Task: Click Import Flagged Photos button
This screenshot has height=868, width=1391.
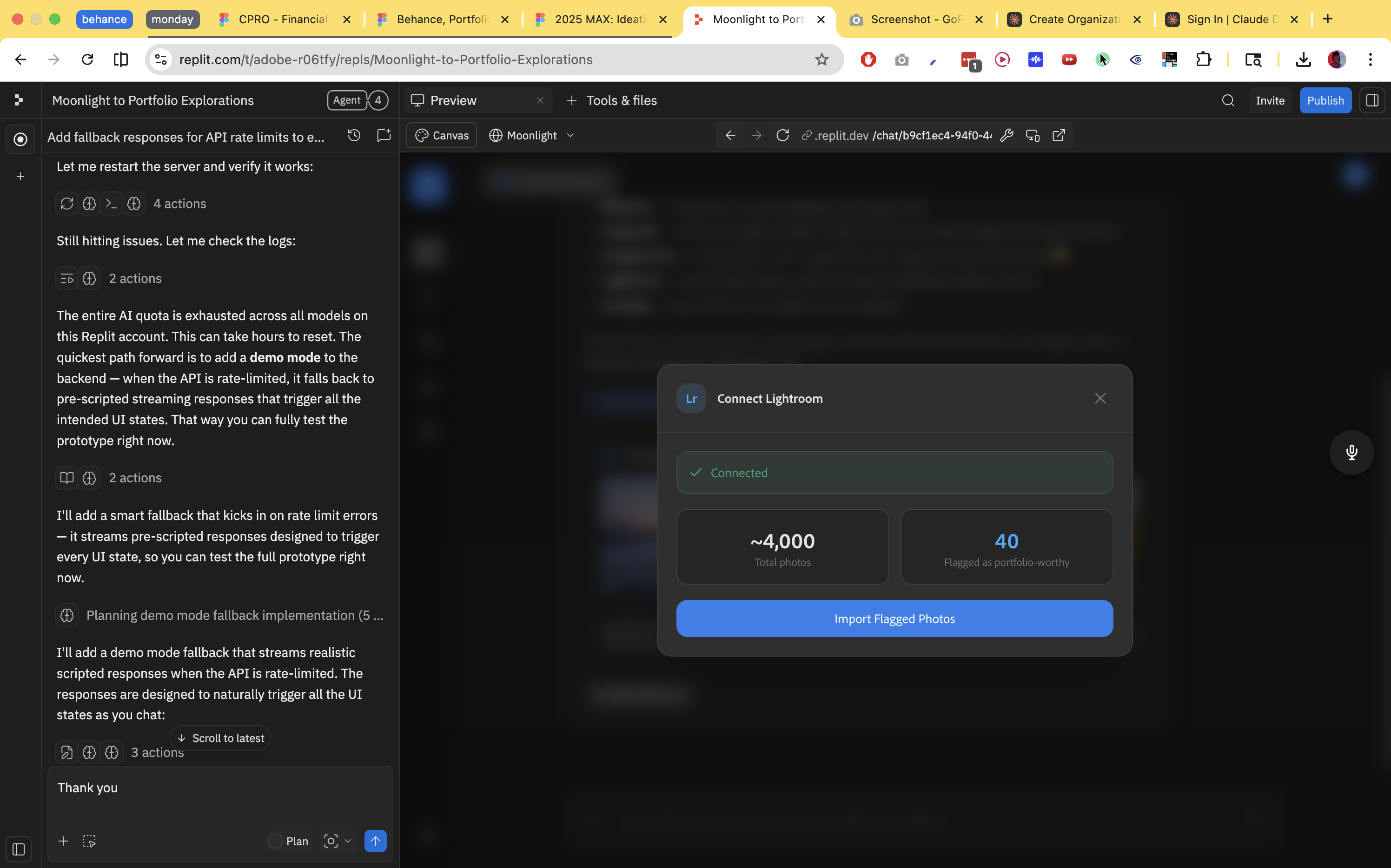Action: 894,619
